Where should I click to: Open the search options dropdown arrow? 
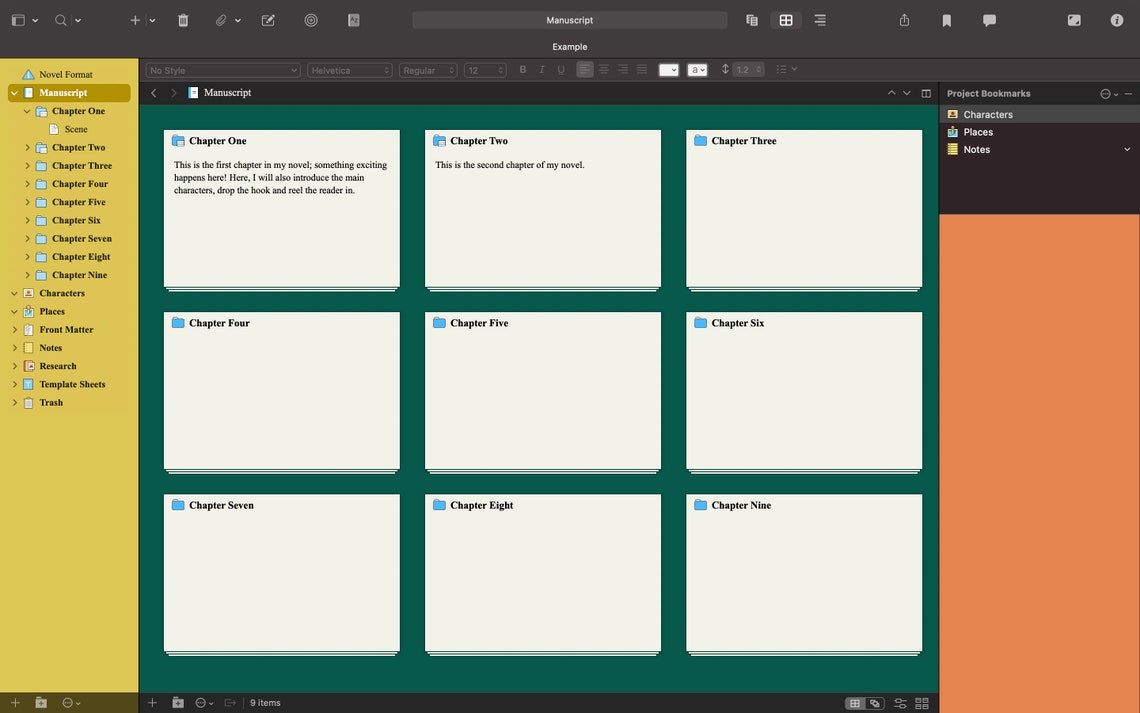(78, 20)
